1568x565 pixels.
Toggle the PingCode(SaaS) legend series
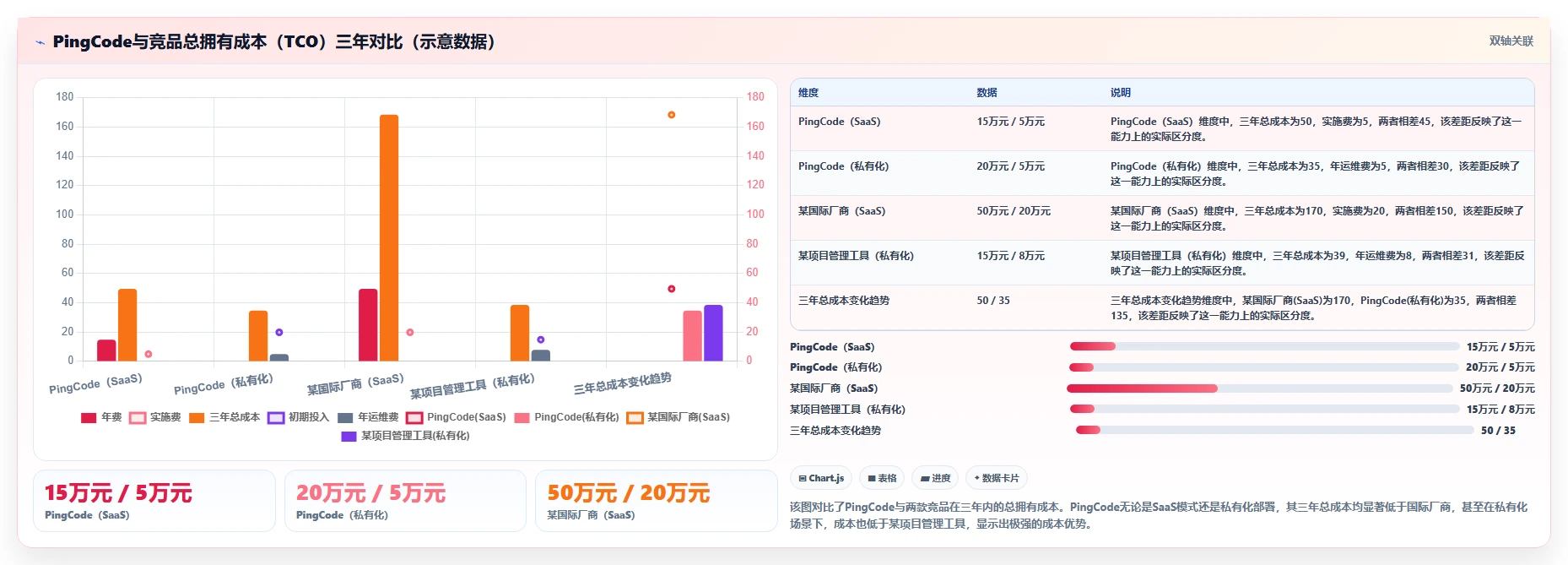click(x=456, y=417)
